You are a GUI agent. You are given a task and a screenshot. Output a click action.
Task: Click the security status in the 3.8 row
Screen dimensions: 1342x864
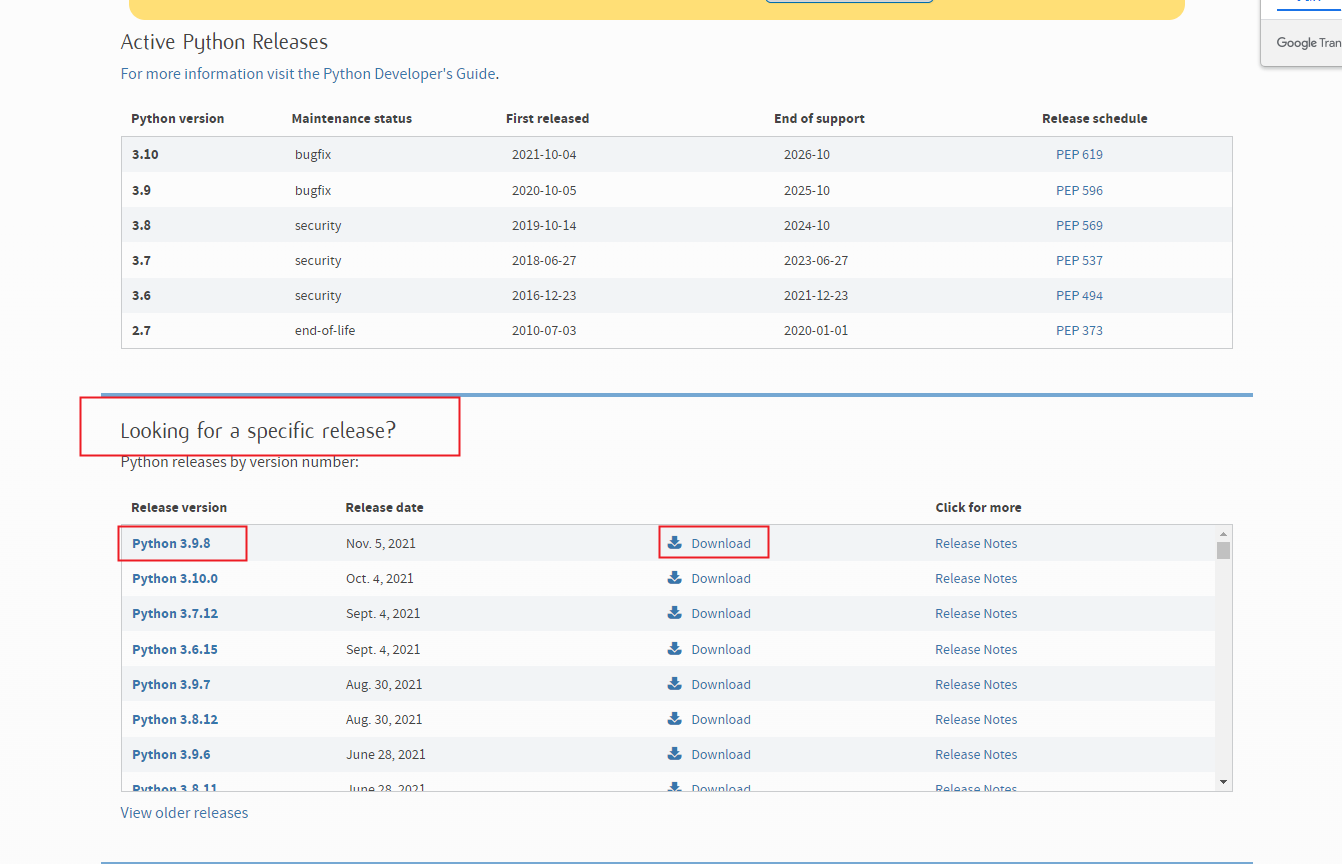[318, 226]
